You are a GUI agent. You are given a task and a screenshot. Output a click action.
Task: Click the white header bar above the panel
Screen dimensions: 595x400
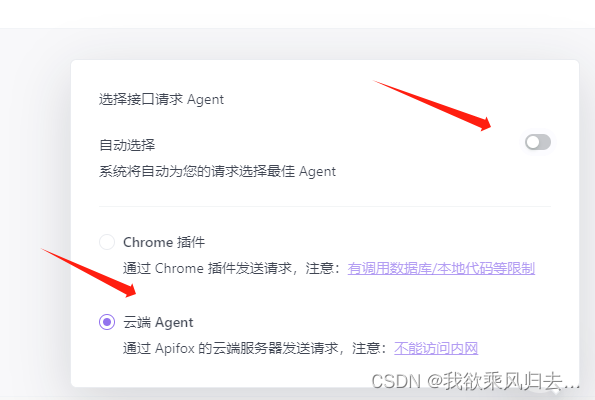[298, 14]
